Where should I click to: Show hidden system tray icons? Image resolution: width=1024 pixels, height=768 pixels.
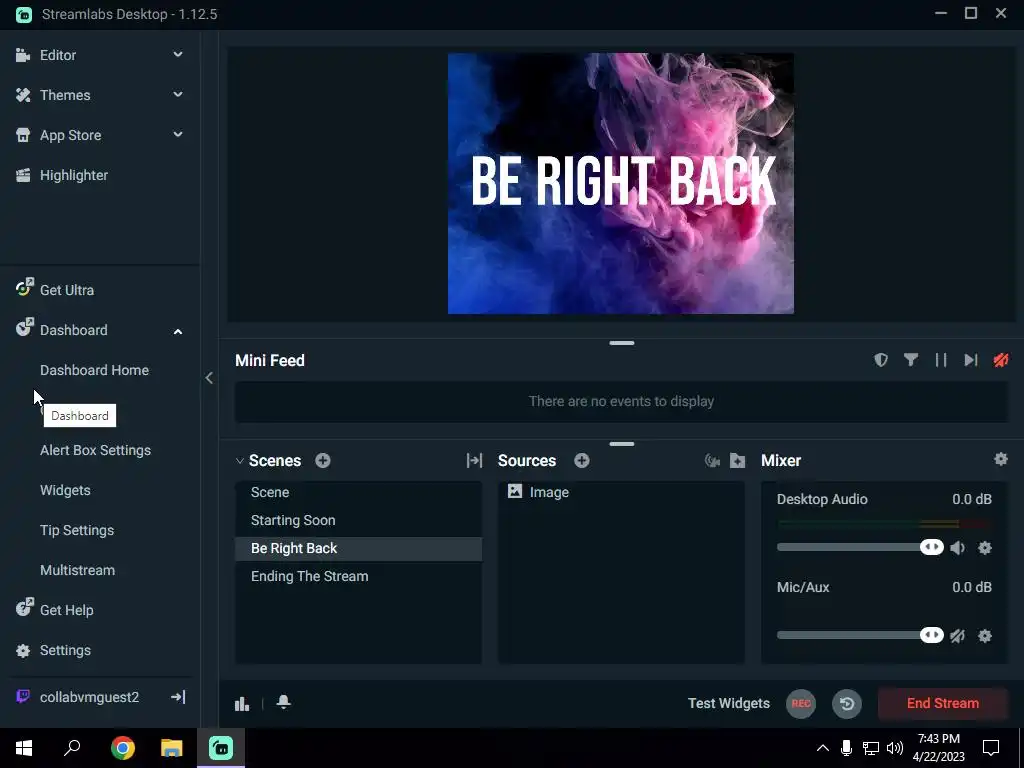point(823,748)
